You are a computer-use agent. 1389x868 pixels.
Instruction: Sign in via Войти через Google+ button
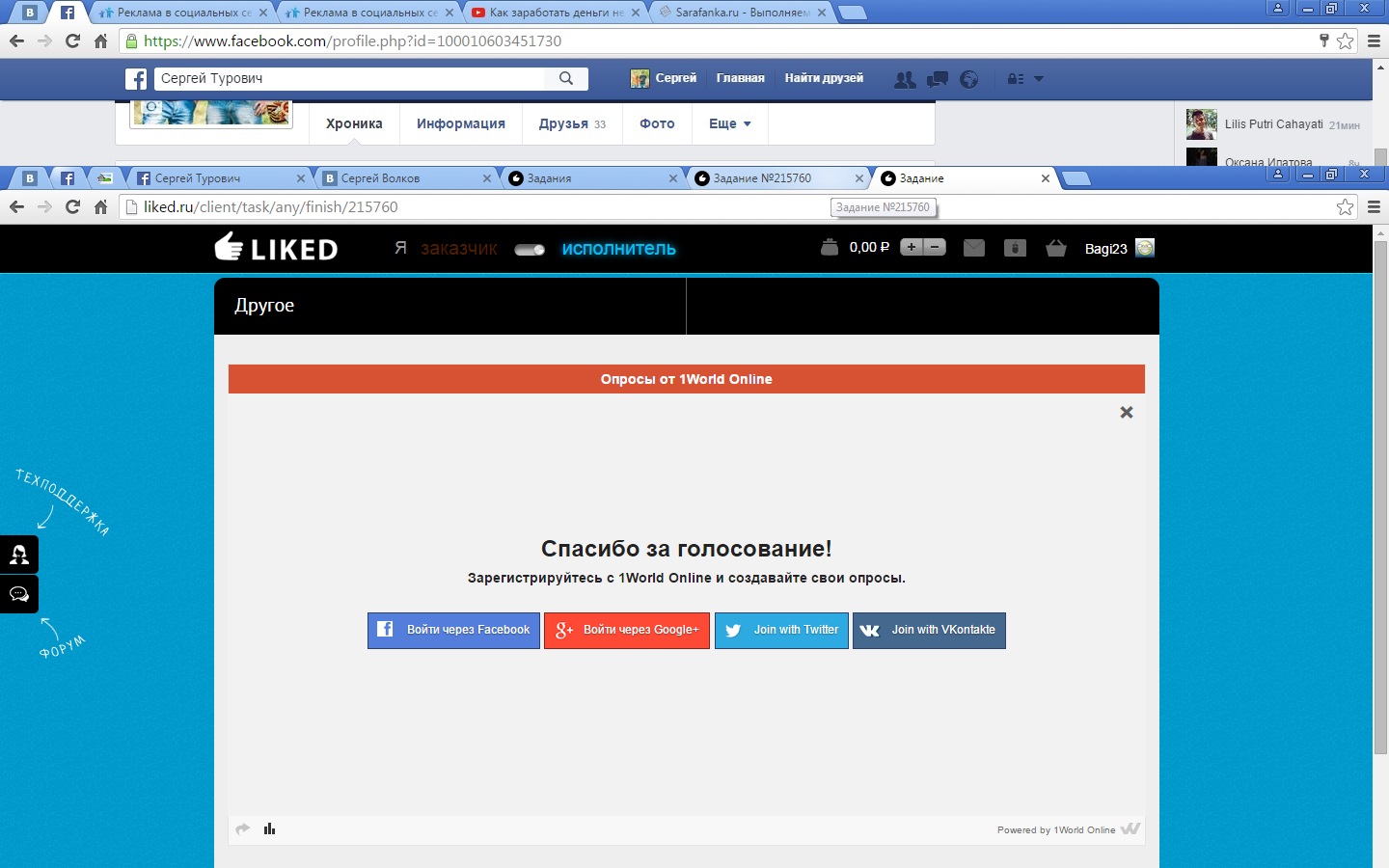point(627,631)
